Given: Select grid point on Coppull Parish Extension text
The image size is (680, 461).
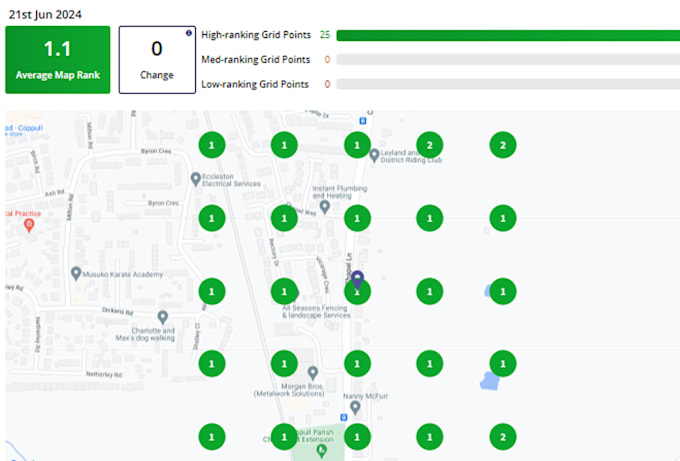Looking at the screenshot, I should tap(284, 437).
